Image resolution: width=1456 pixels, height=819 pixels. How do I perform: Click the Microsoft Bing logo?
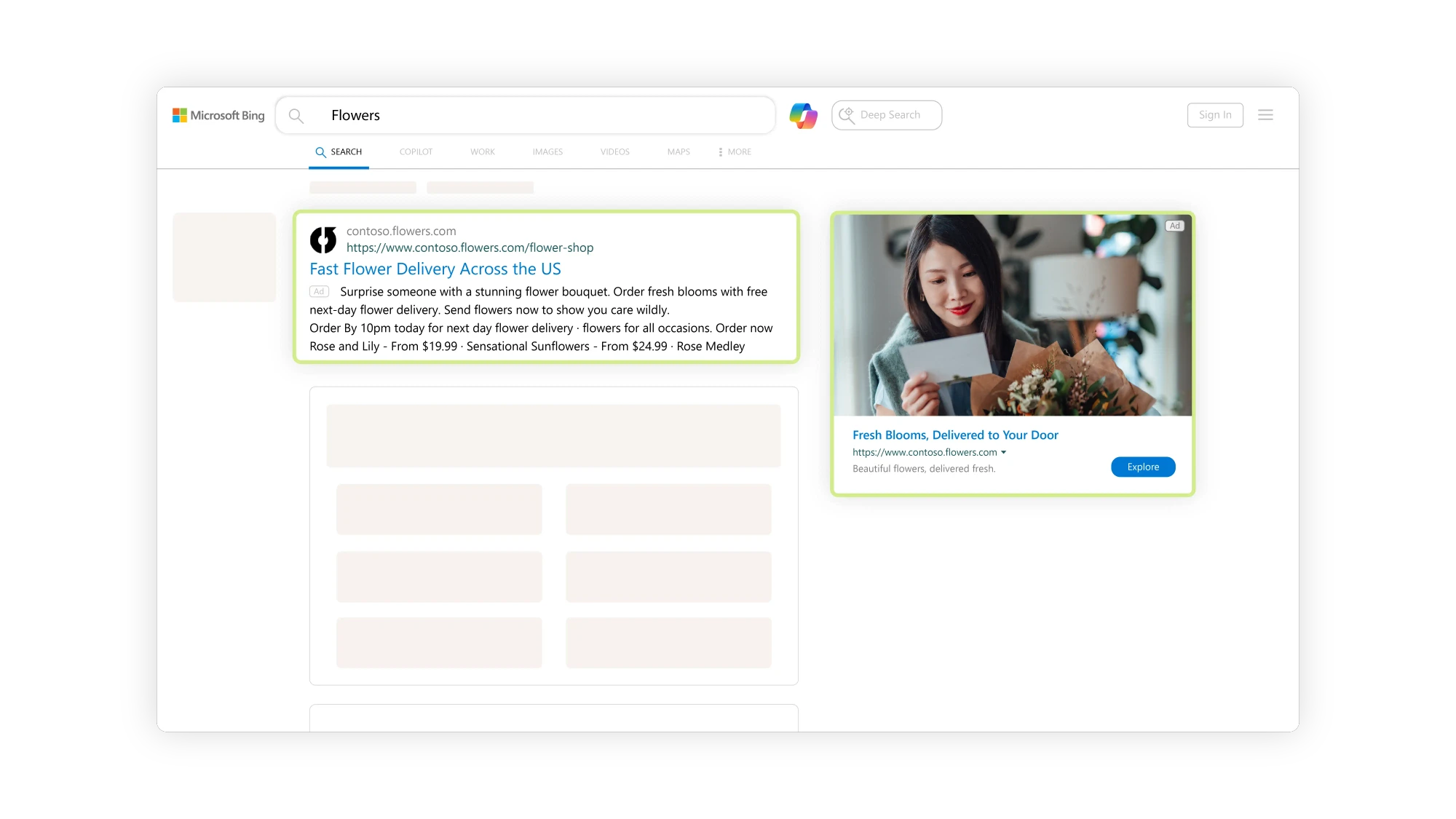[218, 114]
